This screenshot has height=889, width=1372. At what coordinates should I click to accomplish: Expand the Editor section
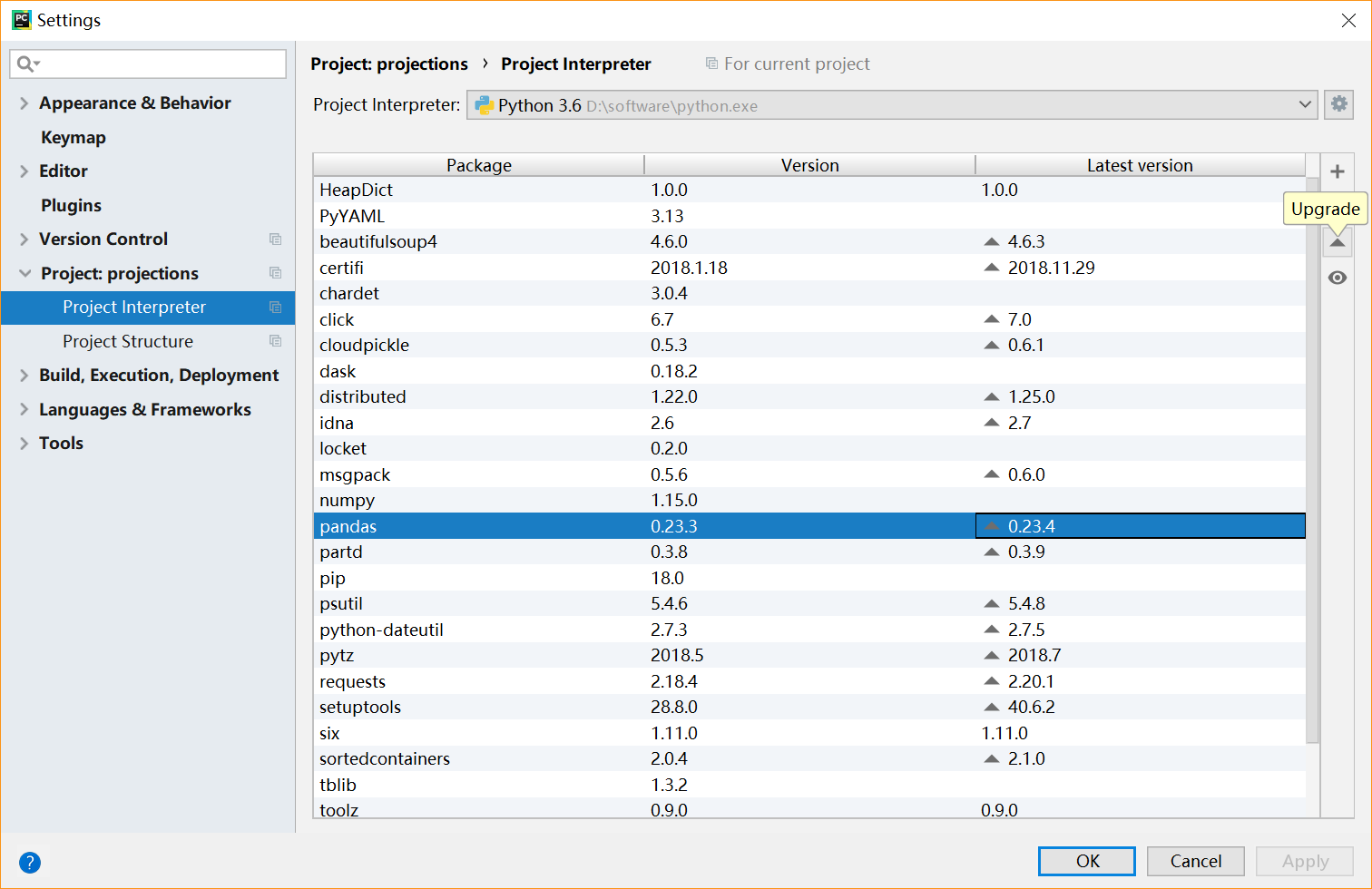point(24,171)
